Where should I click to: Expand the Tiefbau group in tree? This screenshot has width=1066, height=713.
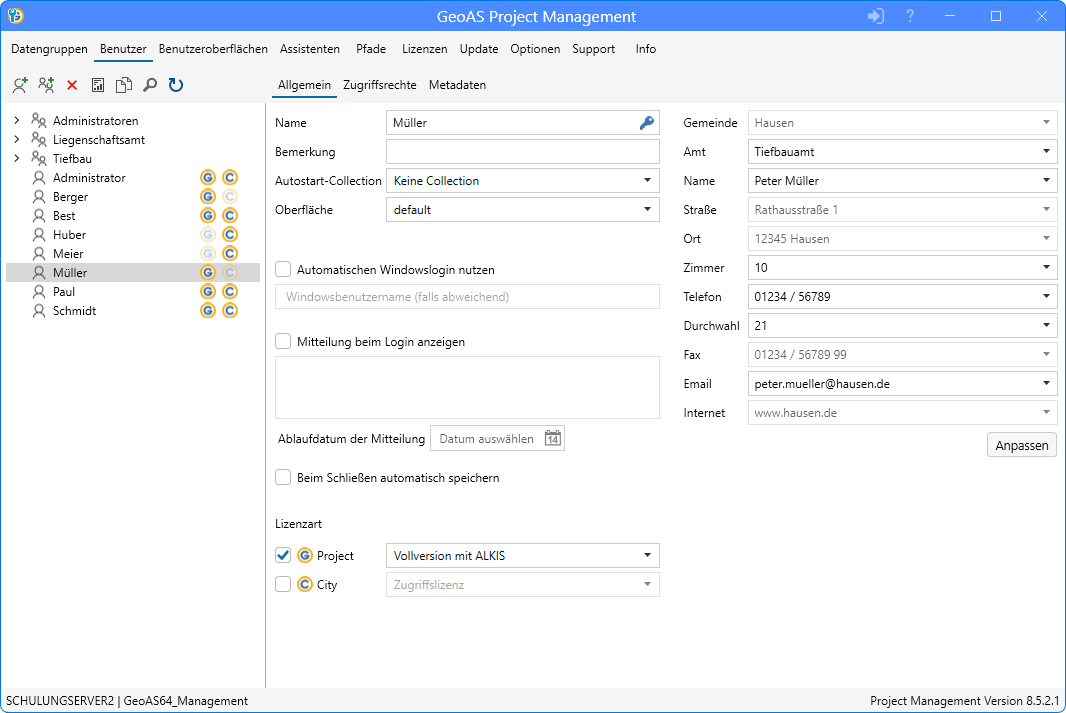tap(16, 158)
